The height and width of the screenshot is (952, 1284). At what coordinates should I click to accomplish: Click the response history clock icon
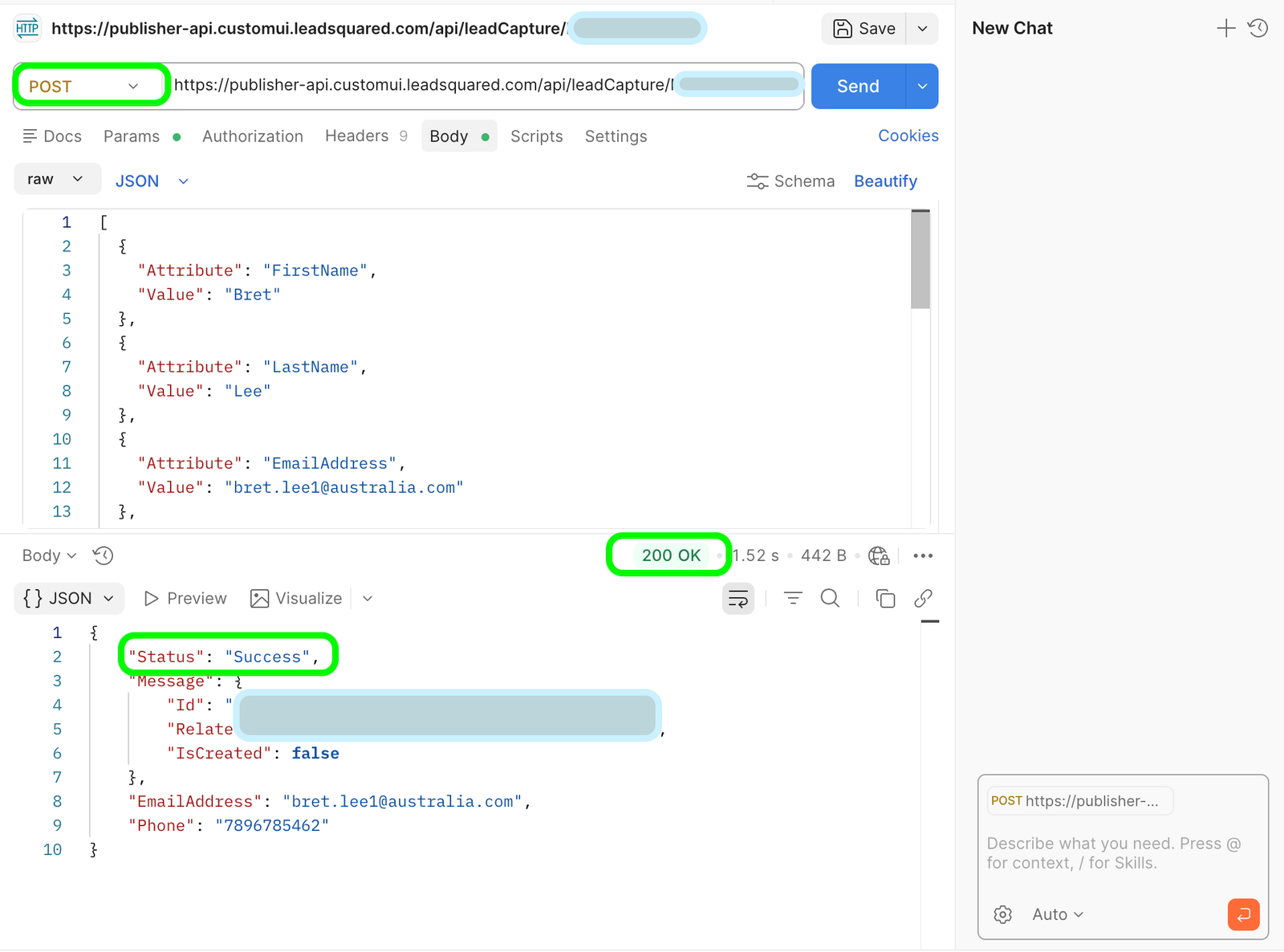click(x=104, y=555)
